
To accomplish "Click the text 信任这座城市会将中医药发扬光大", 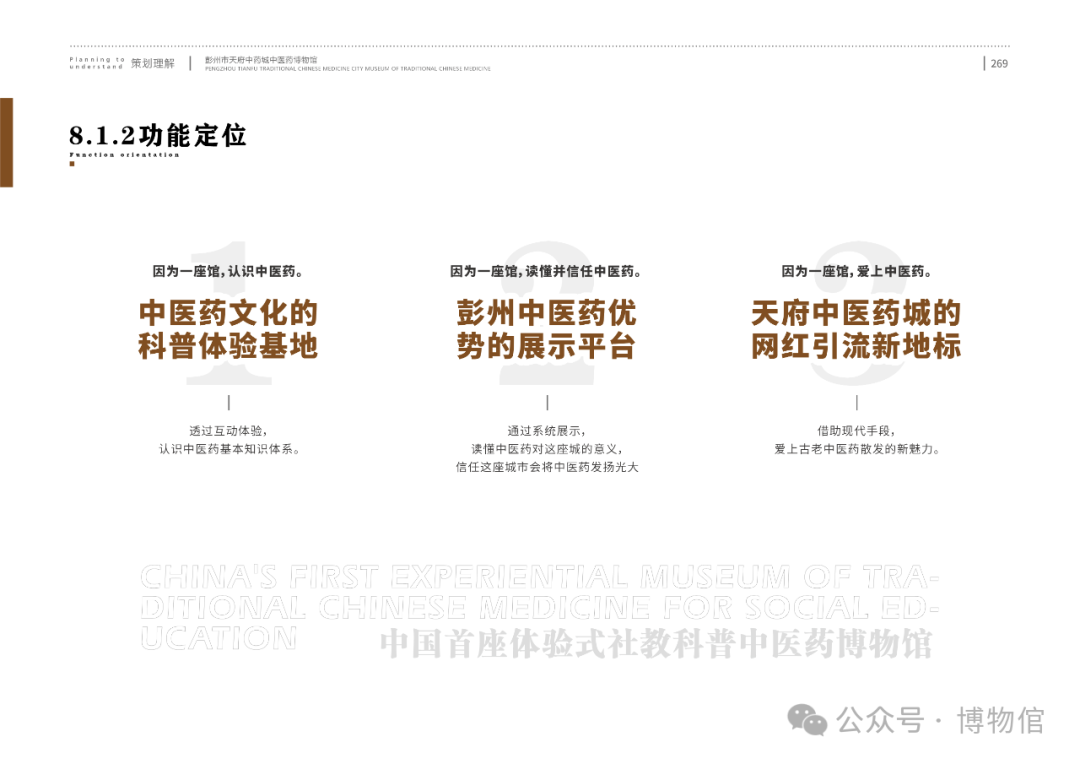I will click(x=546, y=467).
